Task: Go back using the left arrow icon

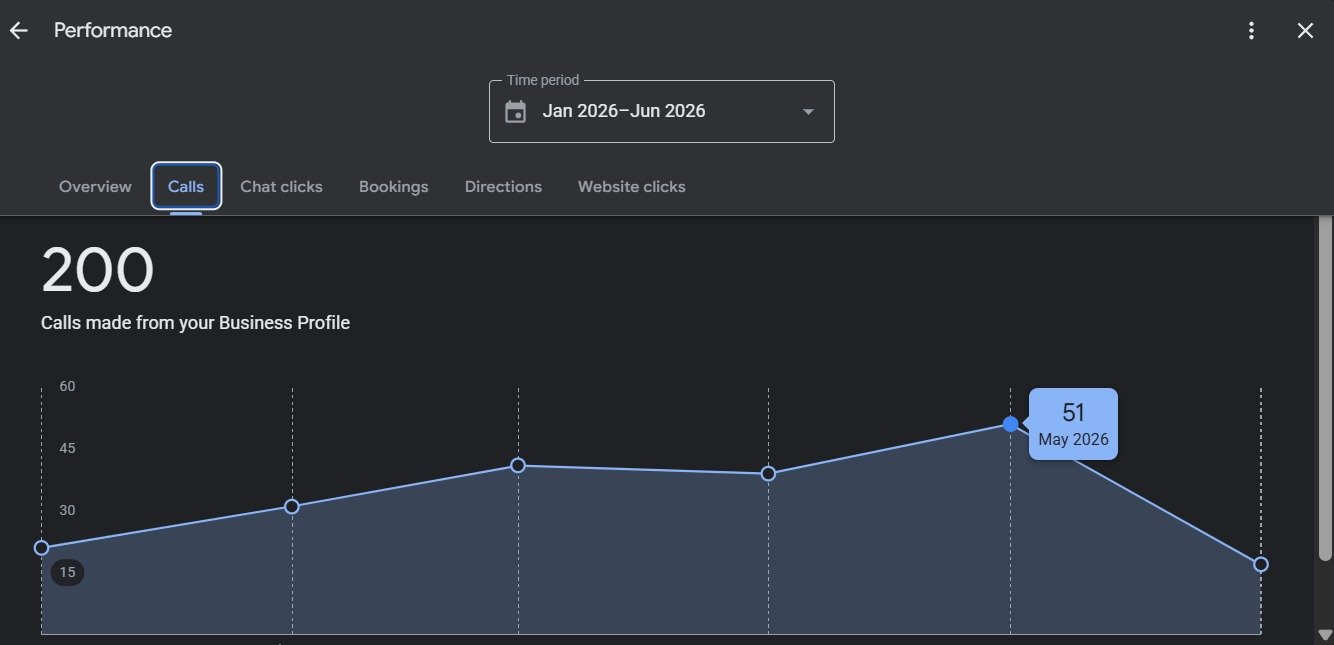Action: pyautogui.click(x=19, y=31)
